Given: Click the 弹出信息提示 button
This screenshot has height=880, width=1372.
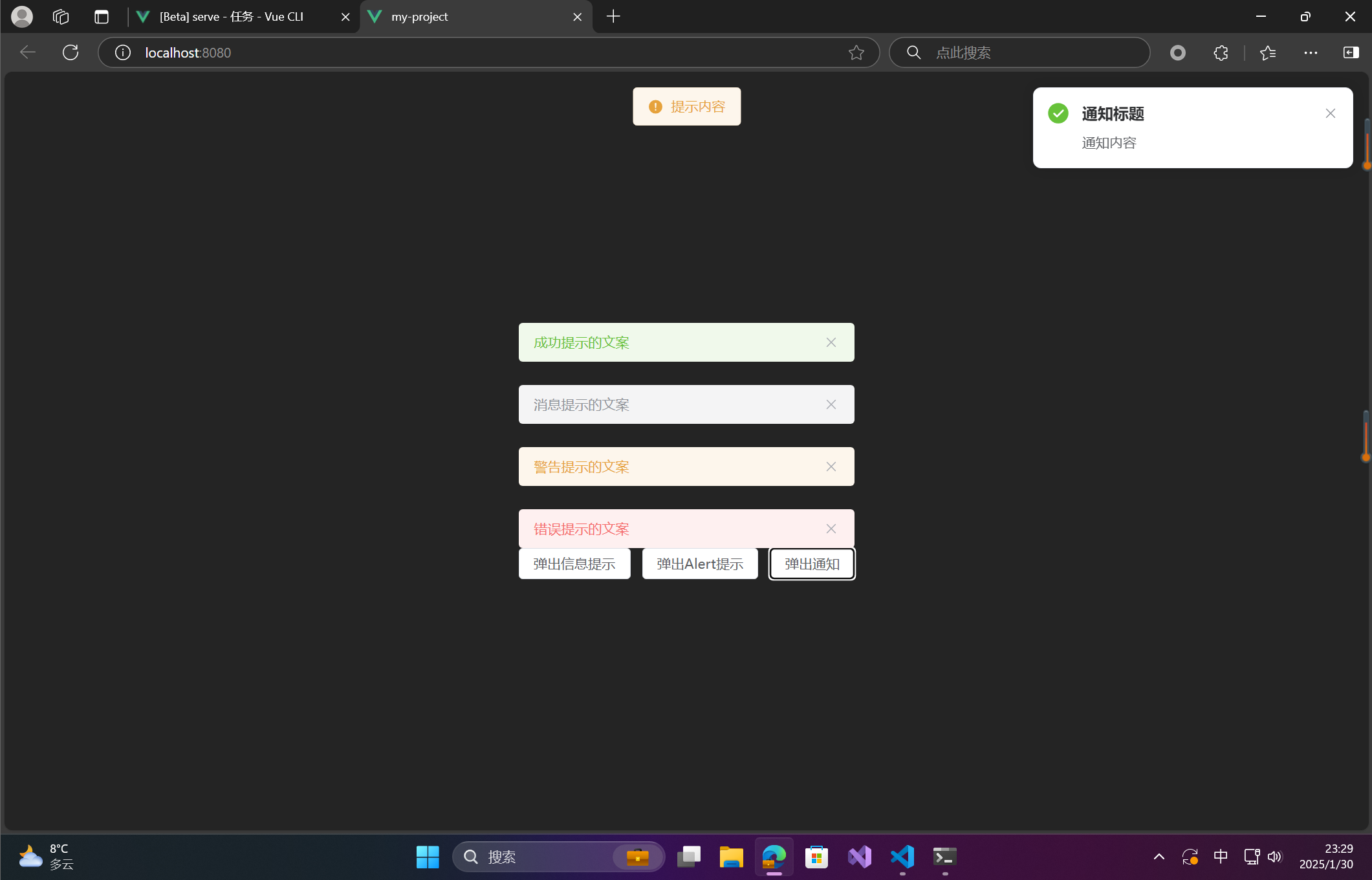Looking at the screenshot, I should 574,564.
